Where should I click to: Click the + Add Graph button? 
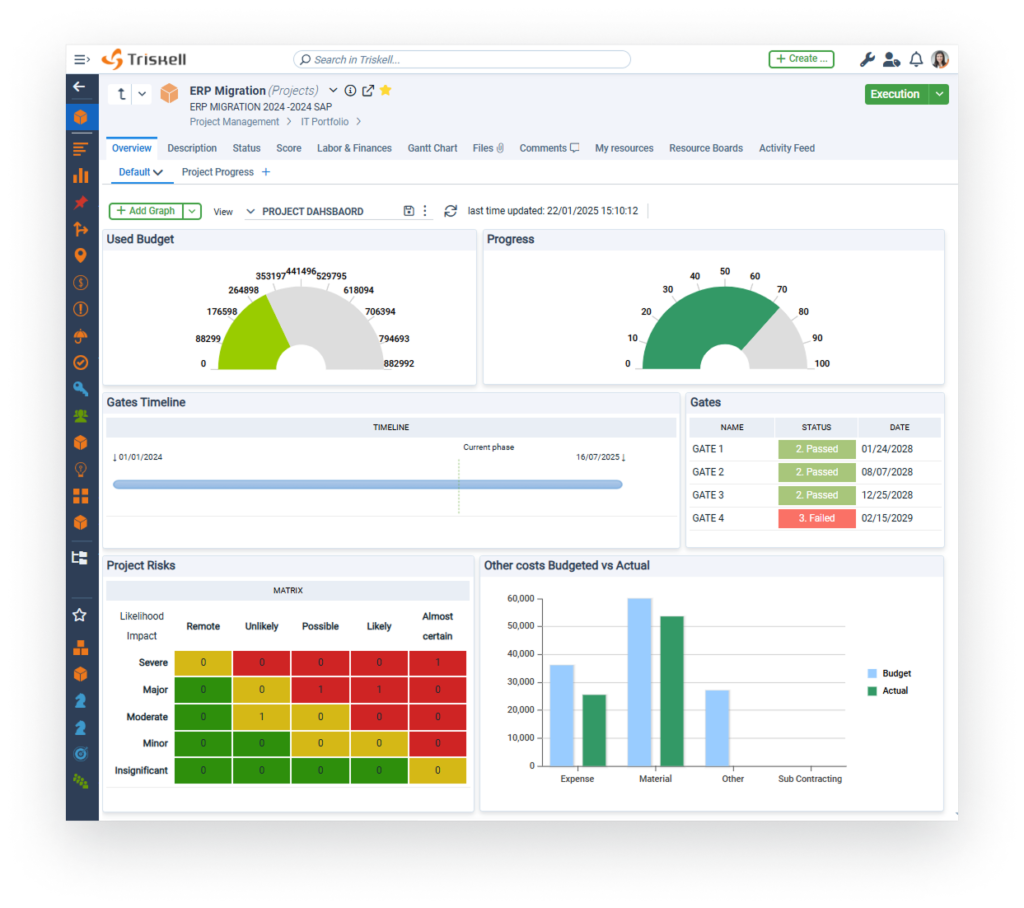click(145, 211)
